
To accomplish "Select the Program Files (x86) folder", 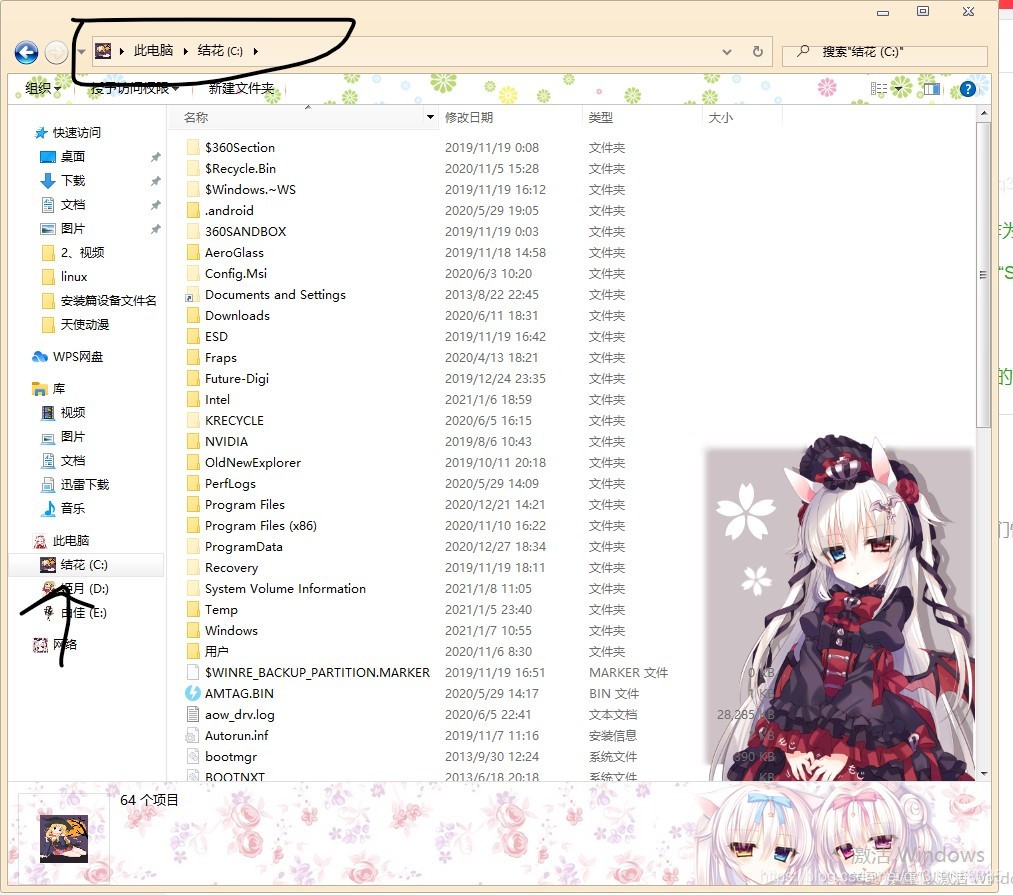I will tap(260, 525).
